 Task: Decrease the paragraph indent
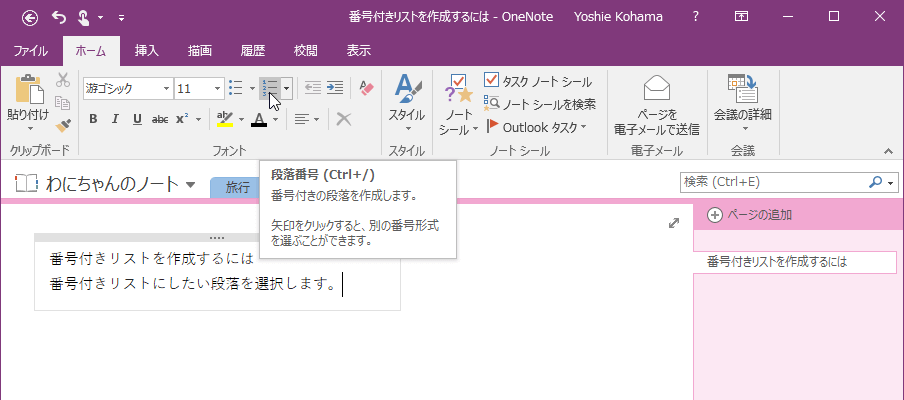[x=312, y=88]
